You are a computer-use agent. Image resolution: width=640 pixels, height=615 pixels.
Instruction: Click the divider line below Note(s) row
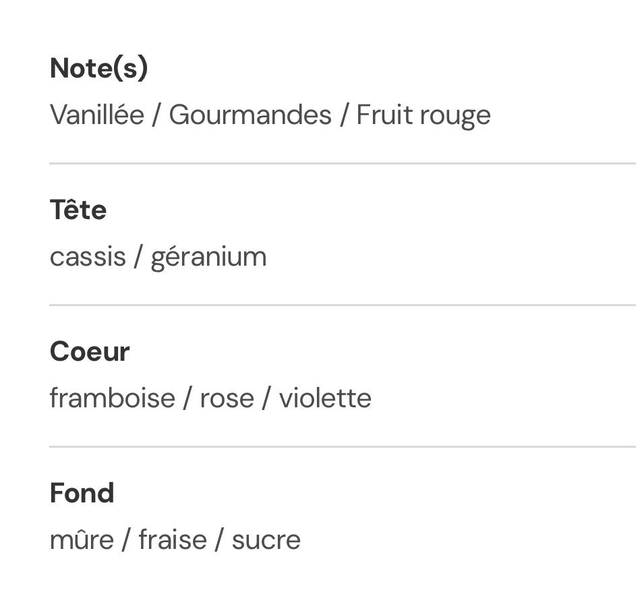[x=342, y=163]
